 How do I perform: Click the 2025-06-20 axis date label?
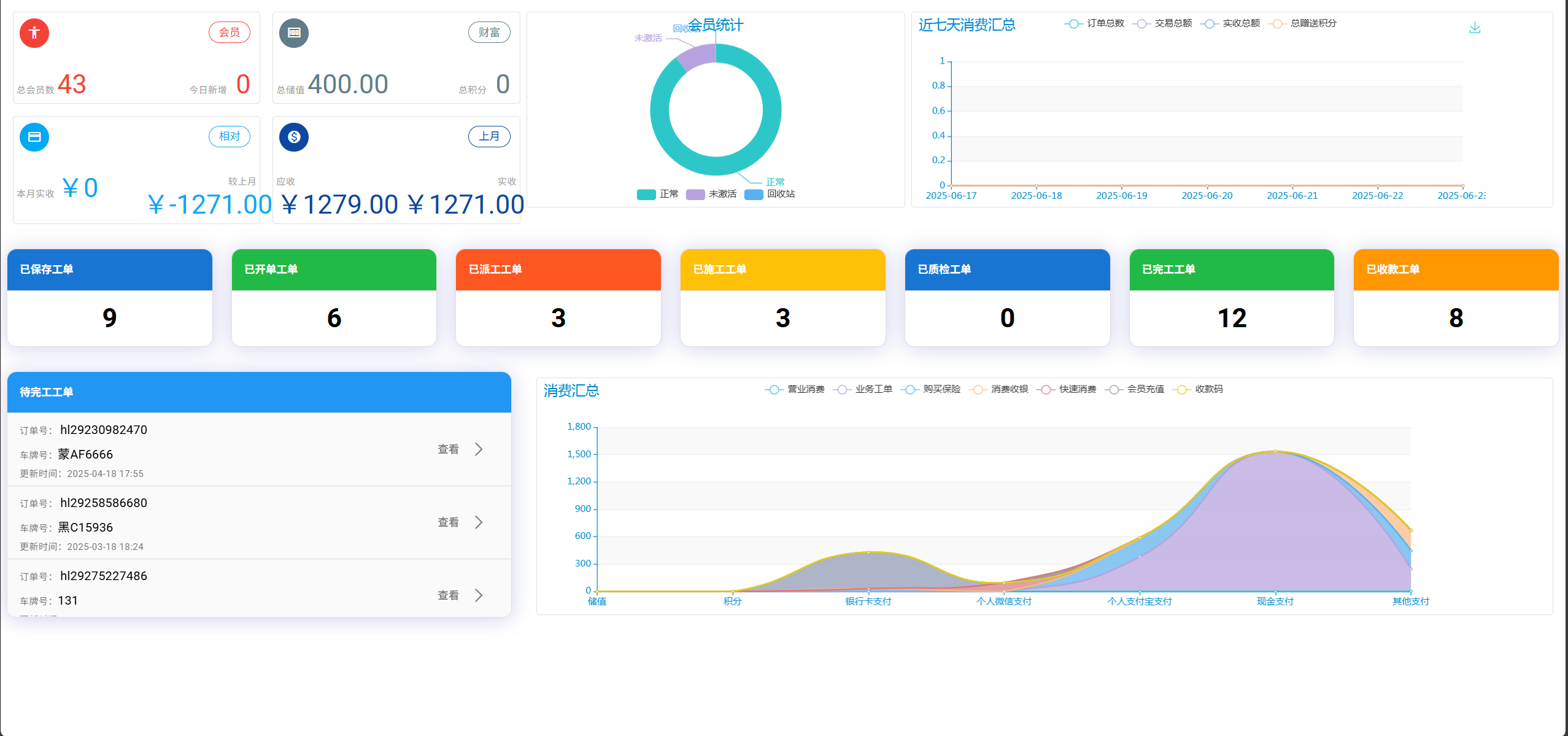[1207, 196]
